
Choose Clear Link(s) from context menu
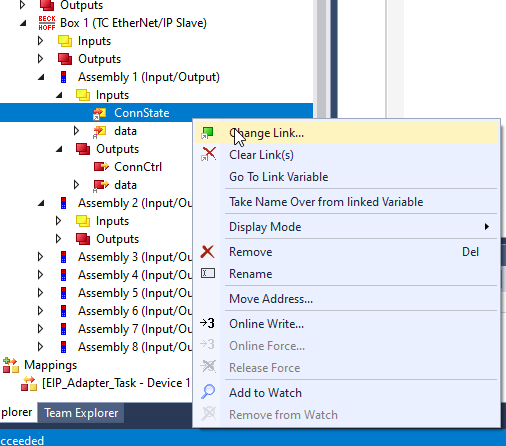pyautogui.click(x=346, y=155)
